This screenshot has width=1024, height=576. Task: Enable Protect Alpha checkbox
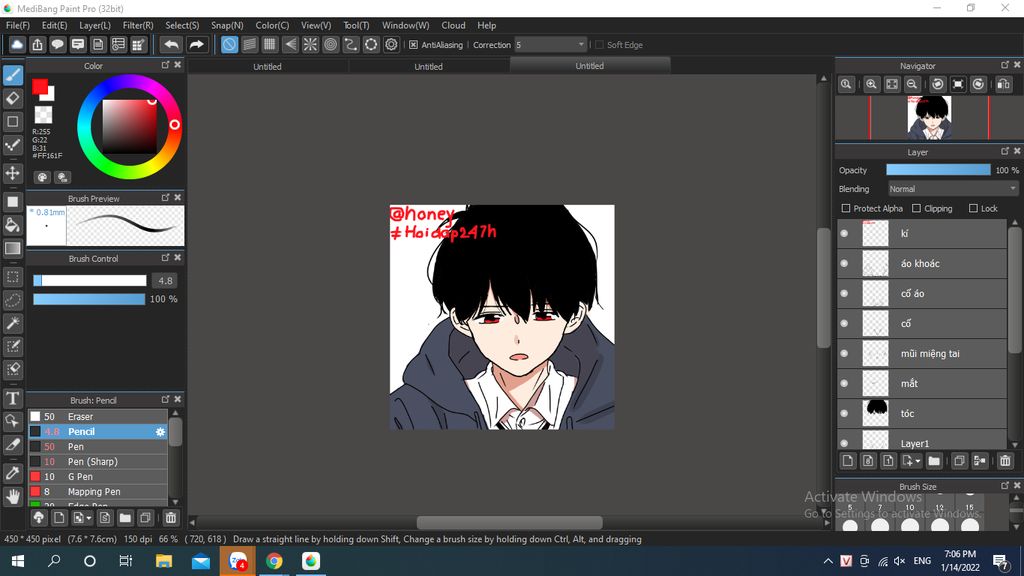point(846,208)
